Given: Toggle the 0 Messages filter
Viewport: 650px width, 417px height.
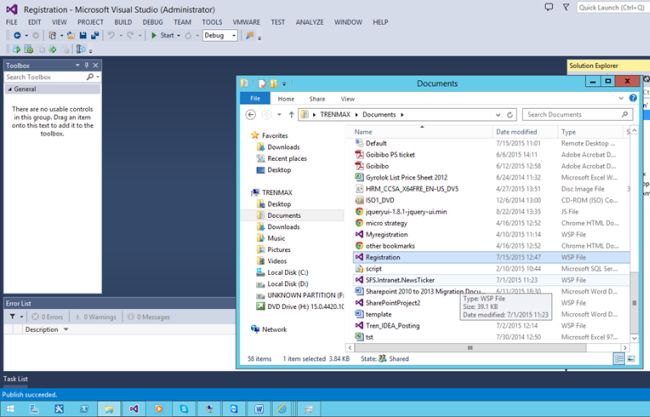Looking at the screenshot, I should pyautogui.click(x=149, y=316).
